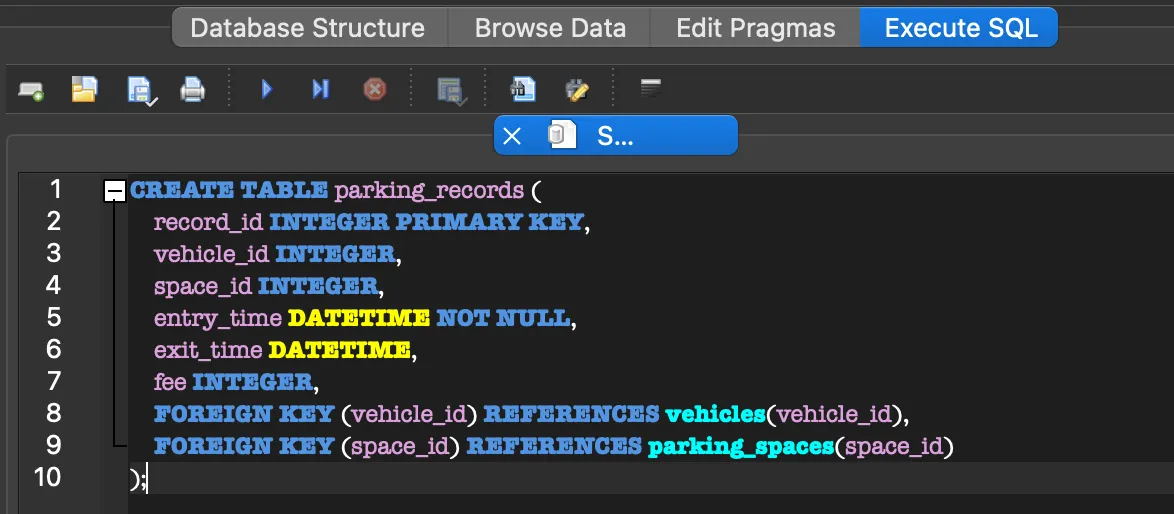Click the vehicles reference table name

(715, 414)
